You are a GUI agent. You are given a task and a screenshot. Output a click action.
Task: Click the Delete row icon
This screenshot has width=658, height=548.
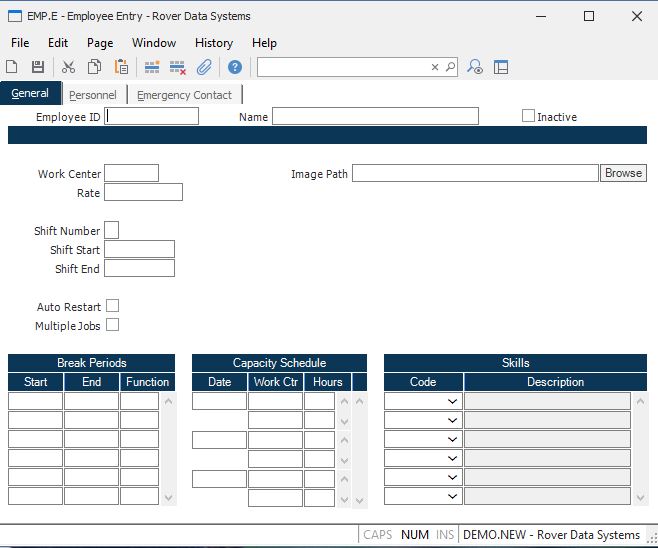click(x=178, y=67)
